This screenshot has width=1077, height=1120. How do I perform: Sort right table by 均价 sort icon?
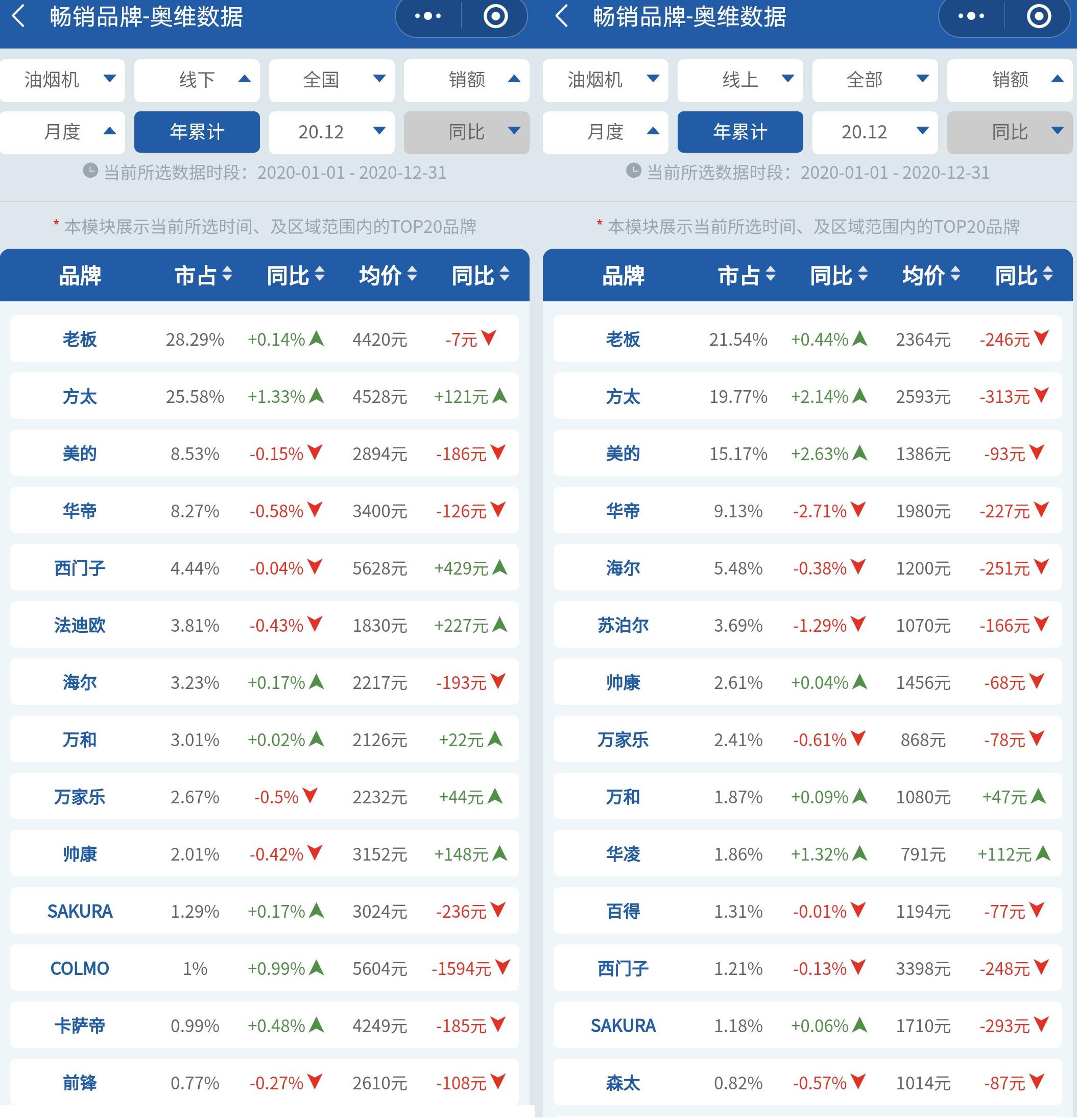955,274
